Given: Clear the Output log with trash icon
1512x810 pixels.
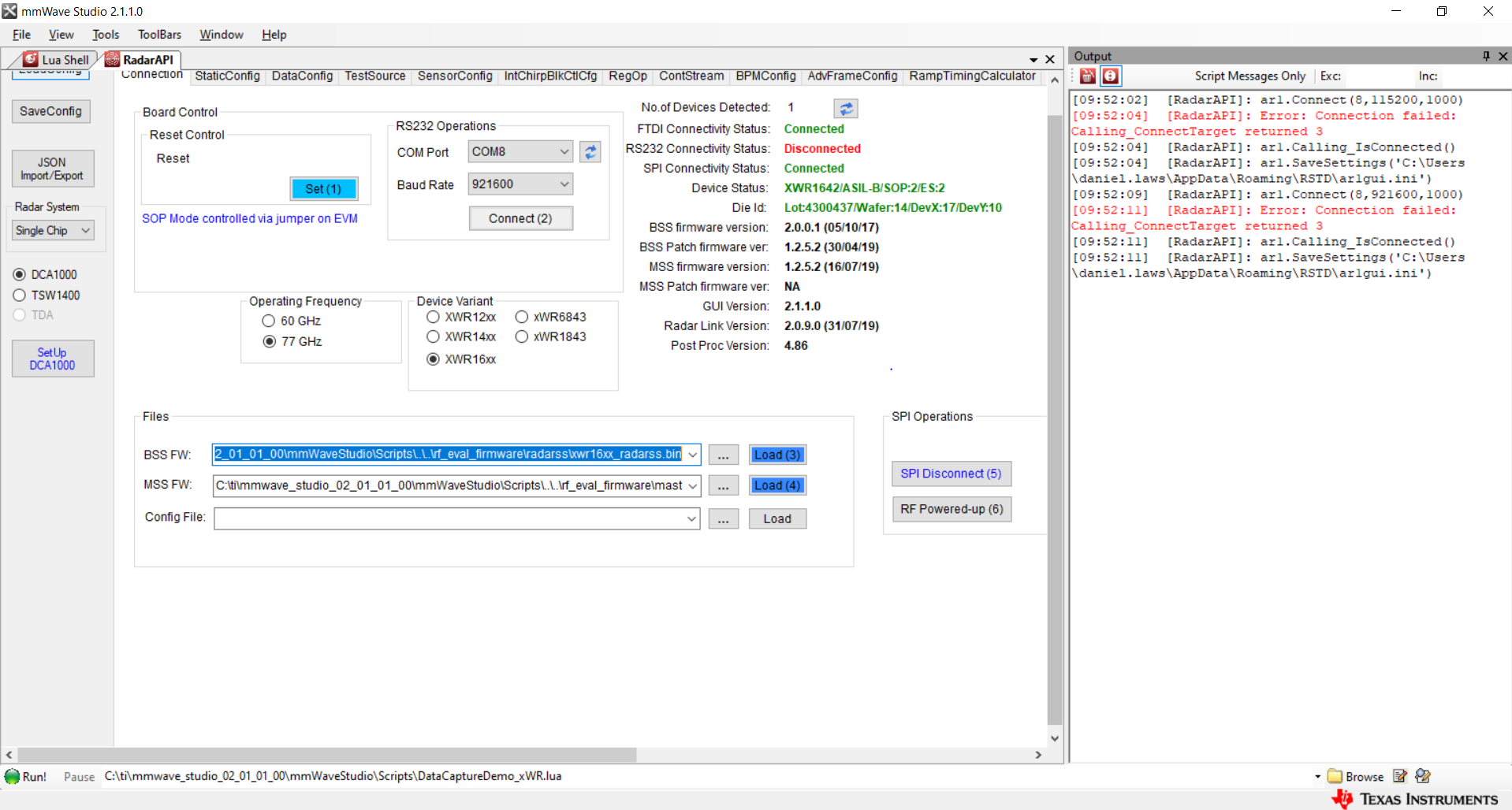Looking at the screenshot, I should click(x=1088, y=76).
